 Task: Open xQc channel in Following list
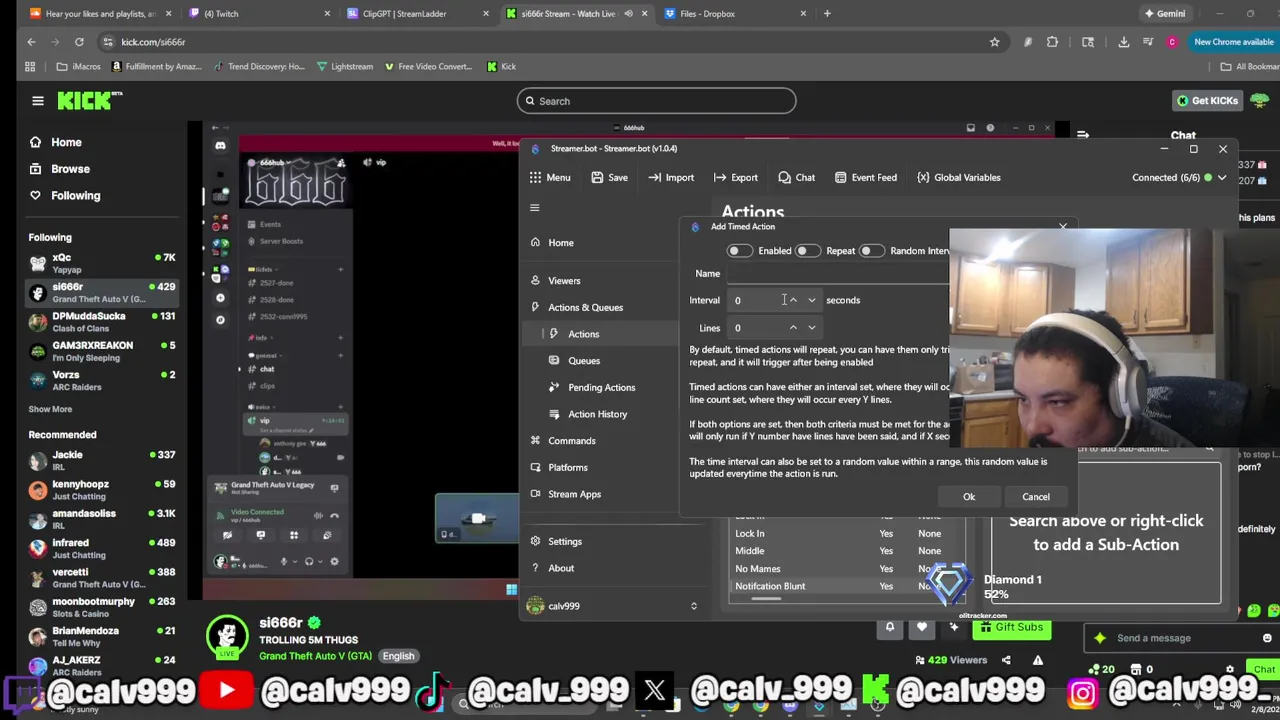[102, 264]
